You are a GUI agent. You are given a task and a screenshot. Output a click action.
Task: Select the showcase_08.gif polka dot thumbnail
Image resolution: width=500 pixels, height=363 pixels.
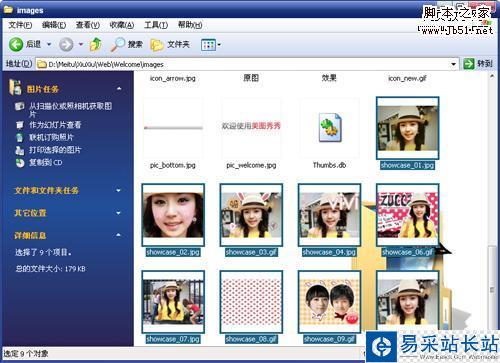coord(251,302)
